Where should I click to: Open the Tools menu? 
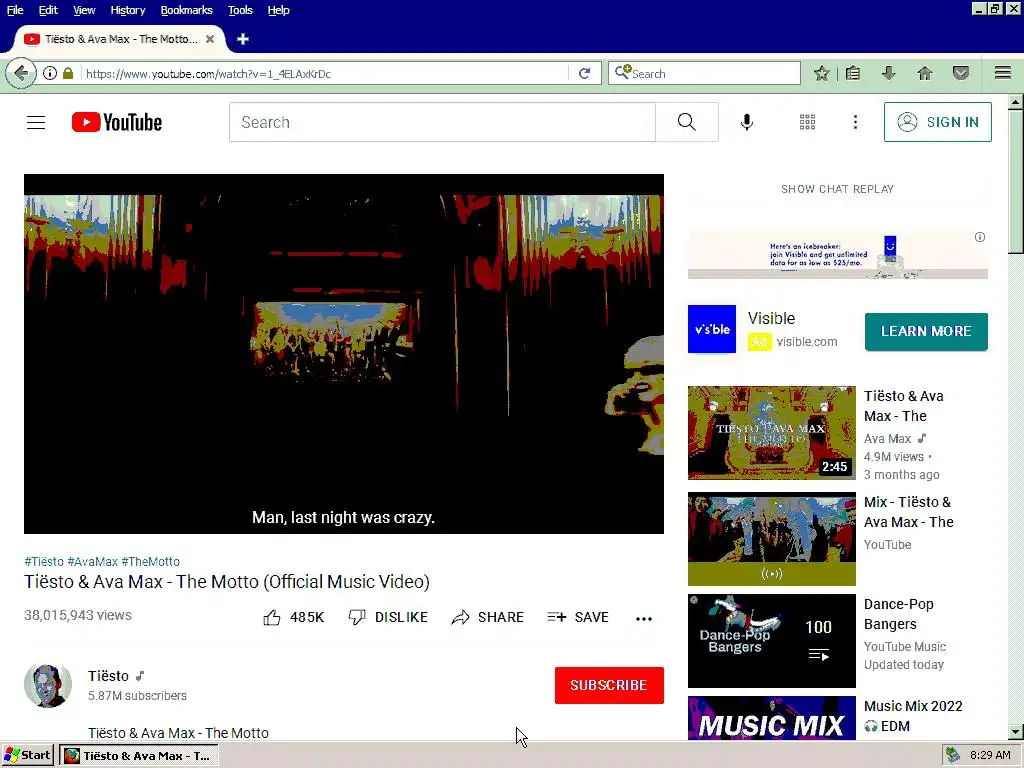(240, 10)
